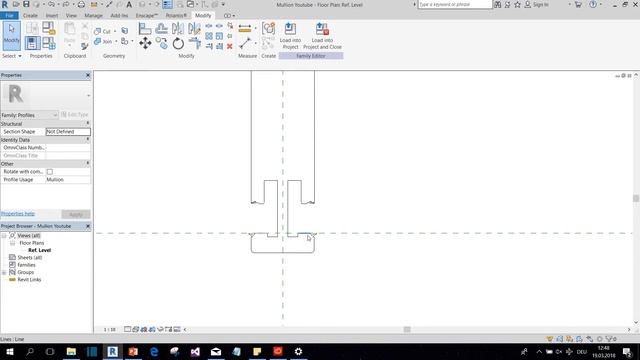Viewport: 640px width, 360px height.
Task: Expand the Groups tree node
Action: [x=4, y=272]
